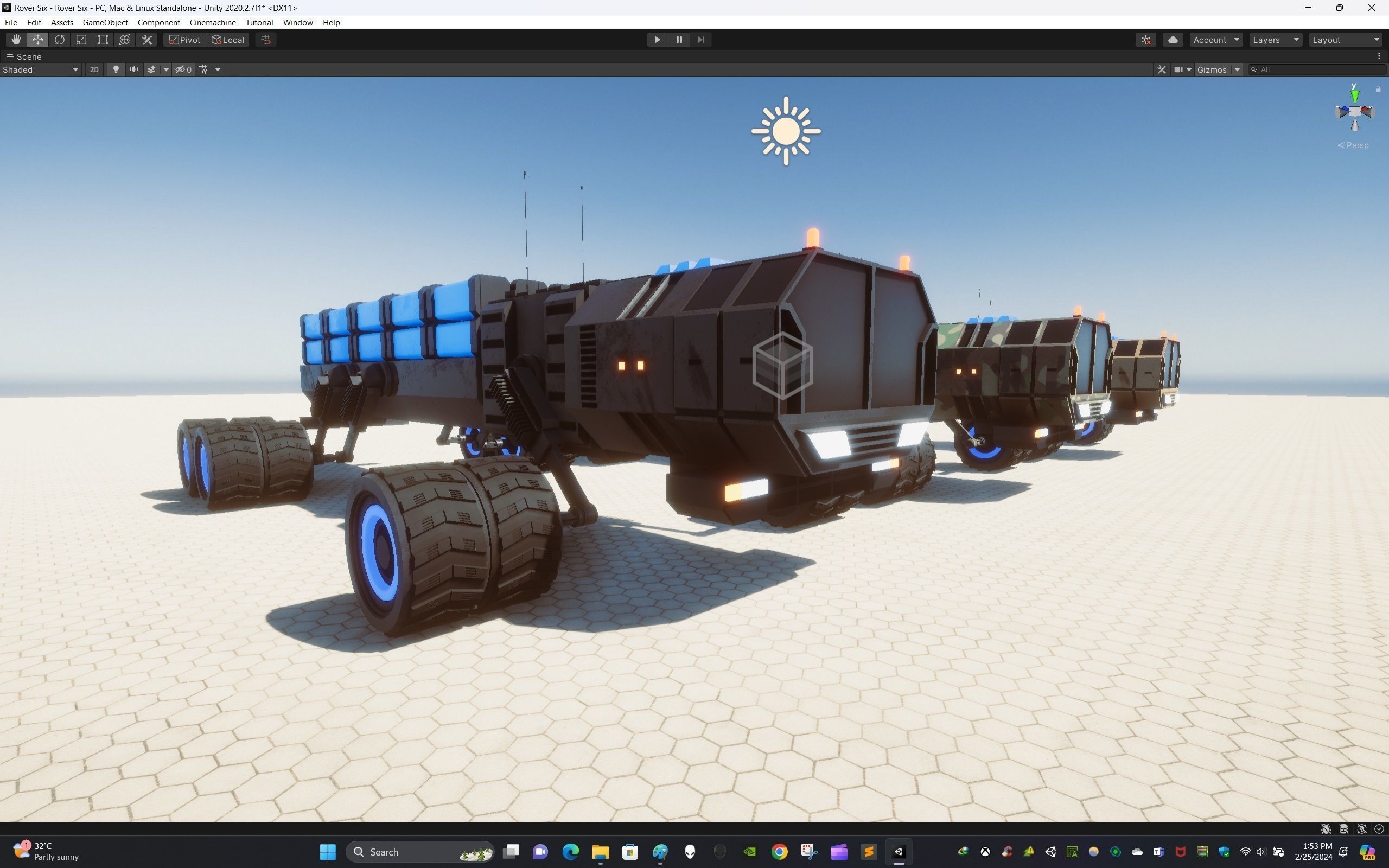This screenshot has height=868, width=1389.
Task: Open the Edit menu
Action: coord(34,22)
